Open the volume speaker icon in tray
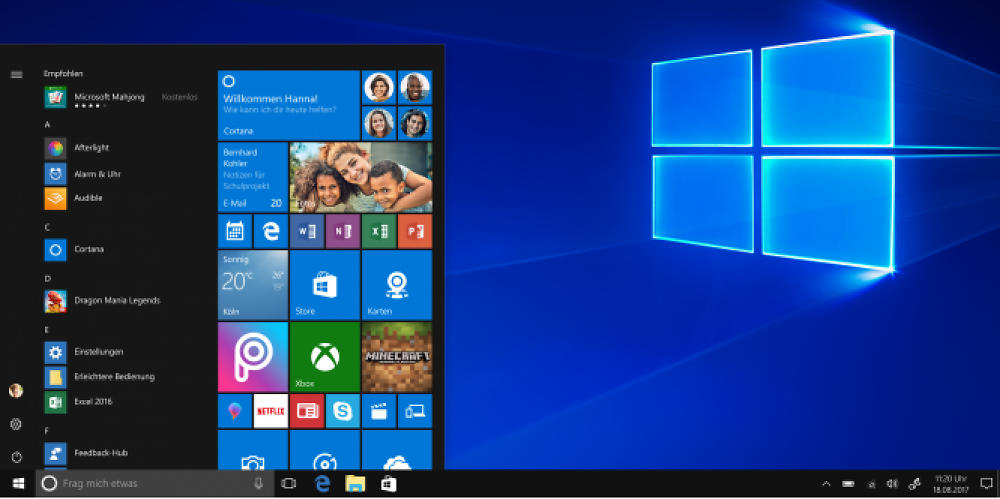Screen dimensions: 1000x499 click(x=892, y=484)
